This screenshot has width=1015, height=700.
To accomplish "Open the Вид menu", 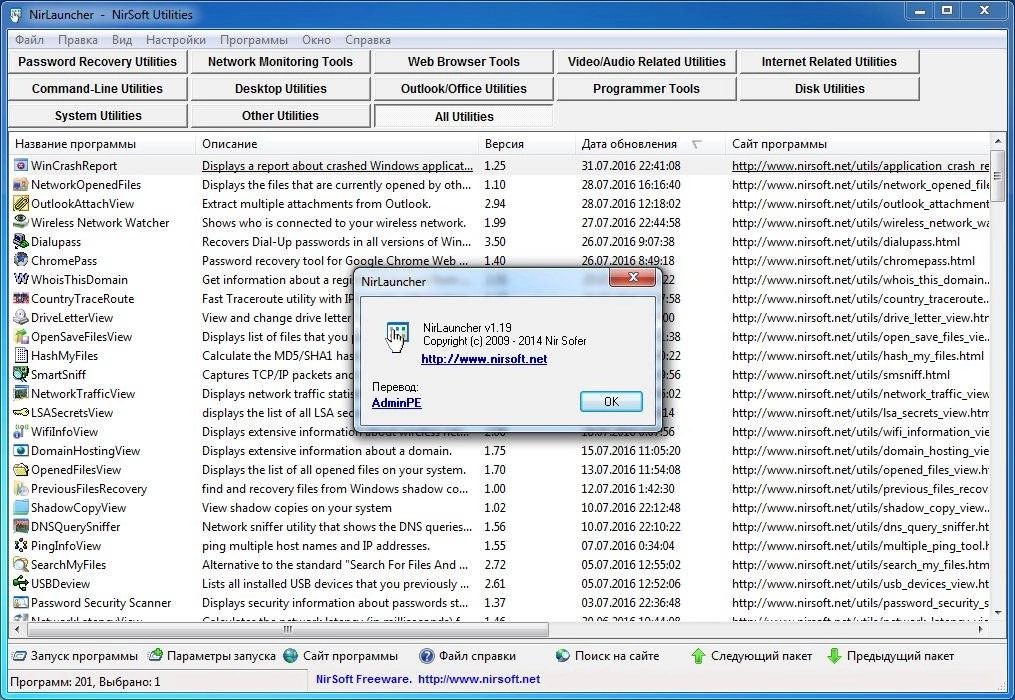I will pos(122,40).
